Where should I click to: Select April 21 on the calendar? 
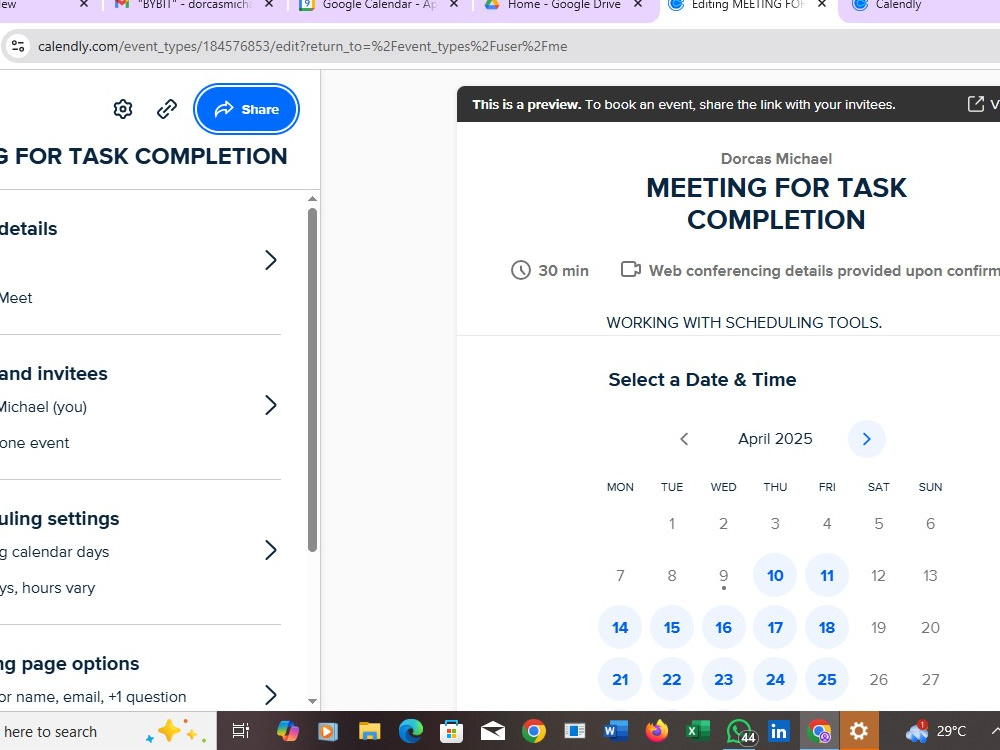[620, 679]
